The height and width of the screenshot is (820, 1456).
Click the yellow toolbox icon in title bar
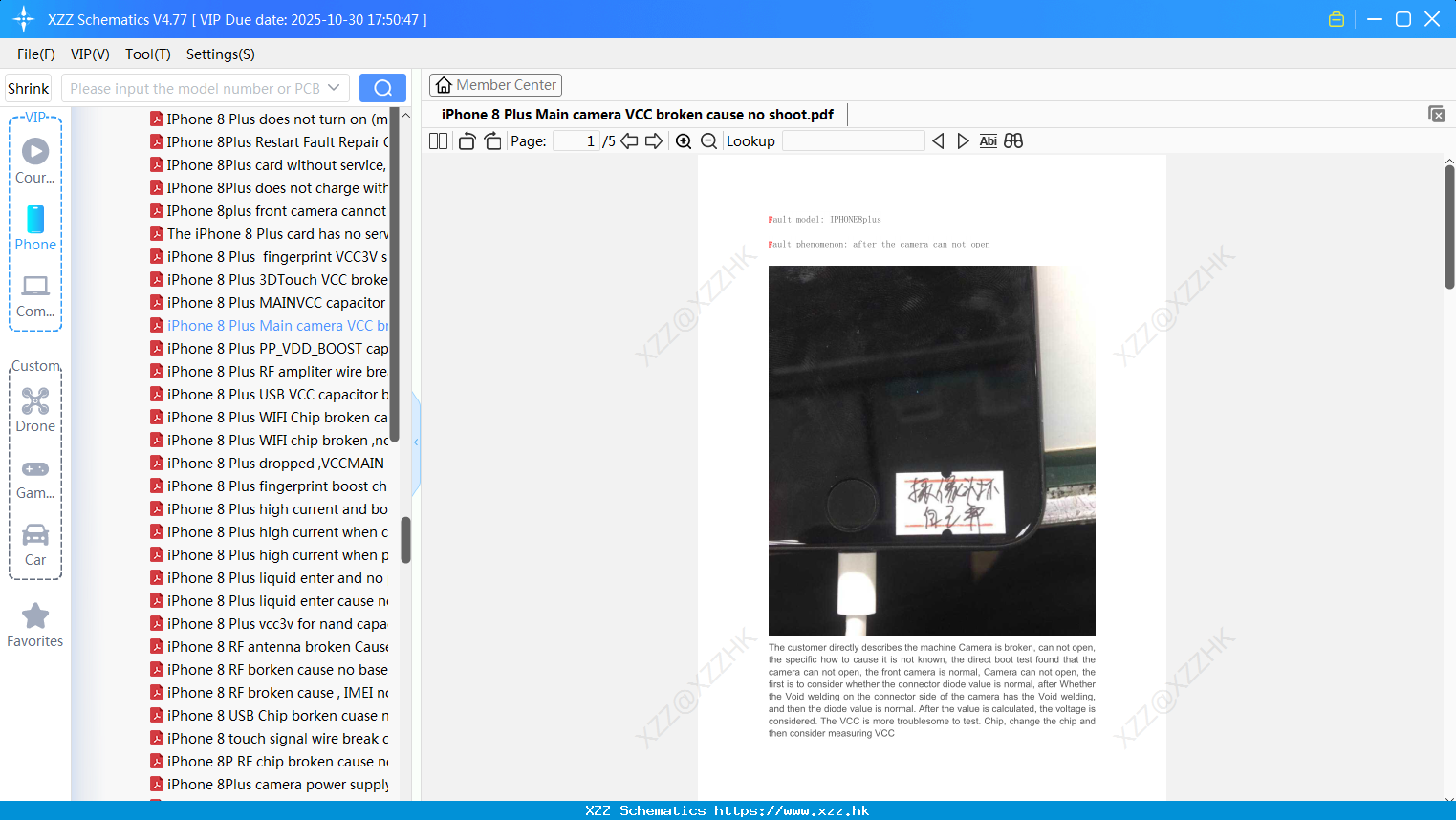(1336, 19)
